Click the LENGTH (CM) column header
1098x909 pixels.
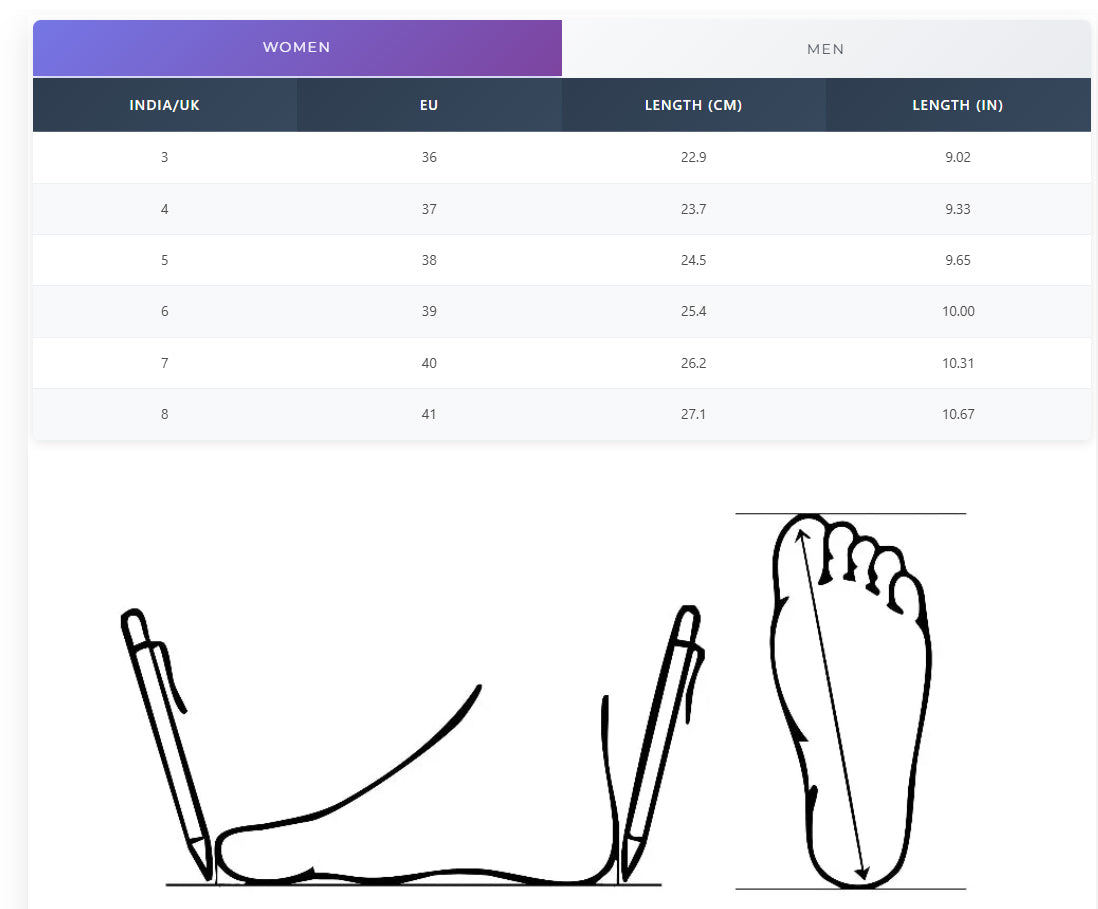click(693, 105)
